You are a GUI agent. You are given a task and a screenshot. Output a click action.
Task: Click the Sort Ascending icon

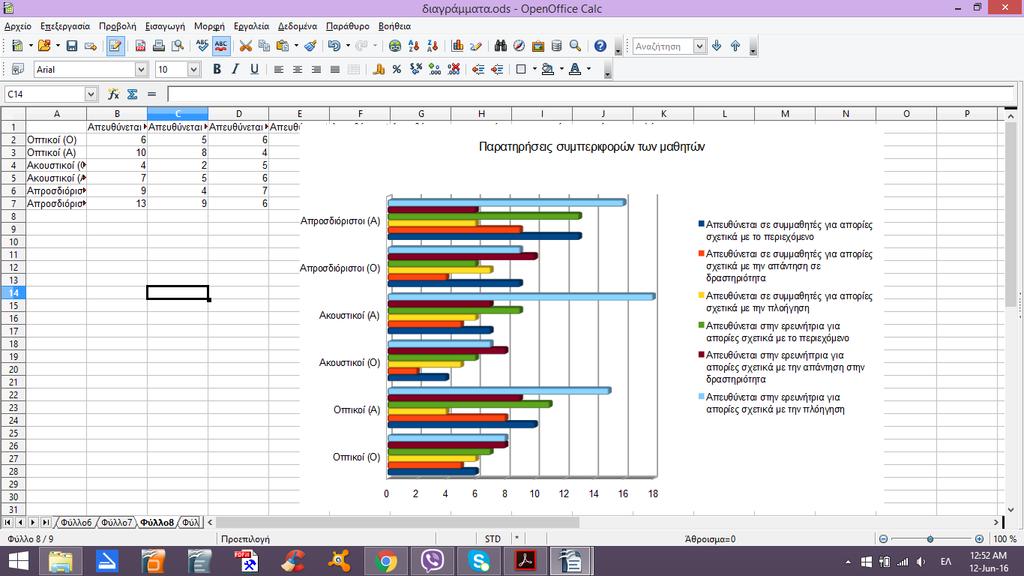click(413, 46)
